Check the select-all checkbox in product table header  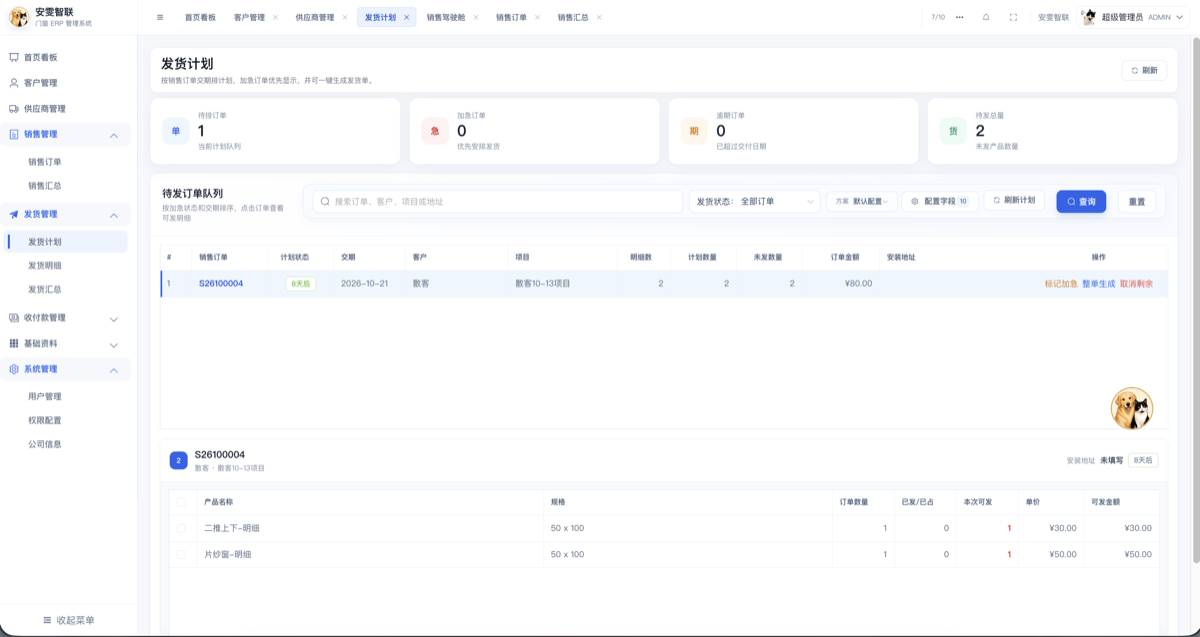181,502
